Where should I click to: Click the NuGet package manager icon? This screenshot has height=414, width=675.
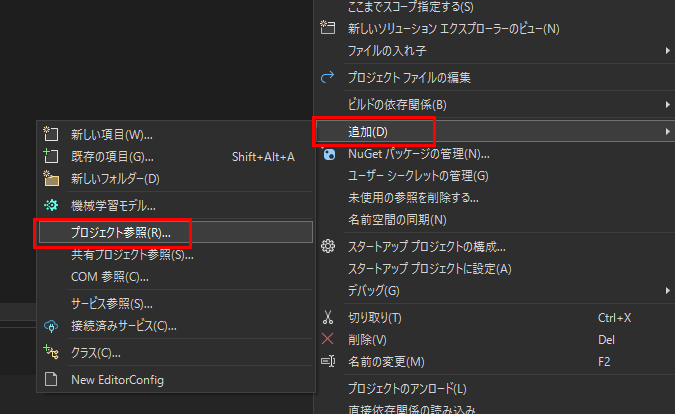click(329, 154)
